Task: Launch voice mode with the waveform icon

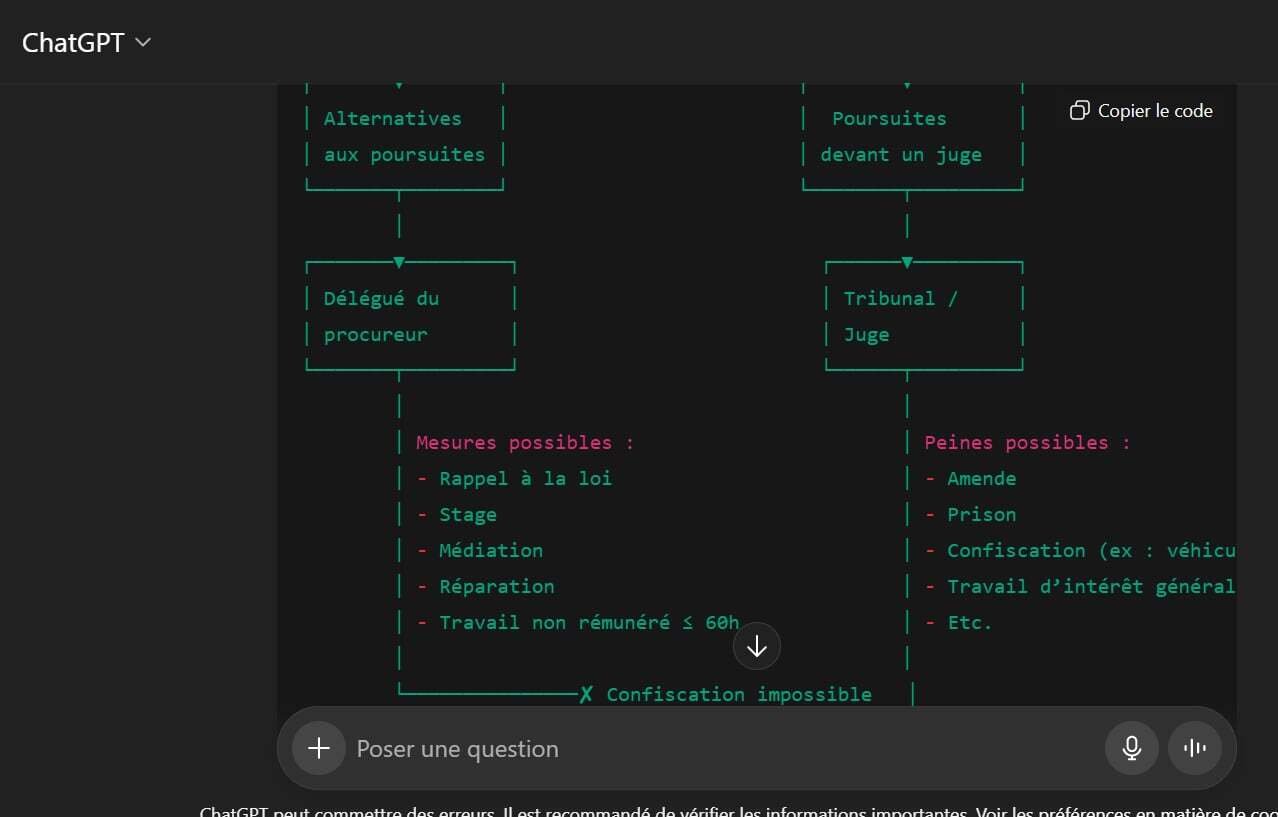Action: 1194,748
